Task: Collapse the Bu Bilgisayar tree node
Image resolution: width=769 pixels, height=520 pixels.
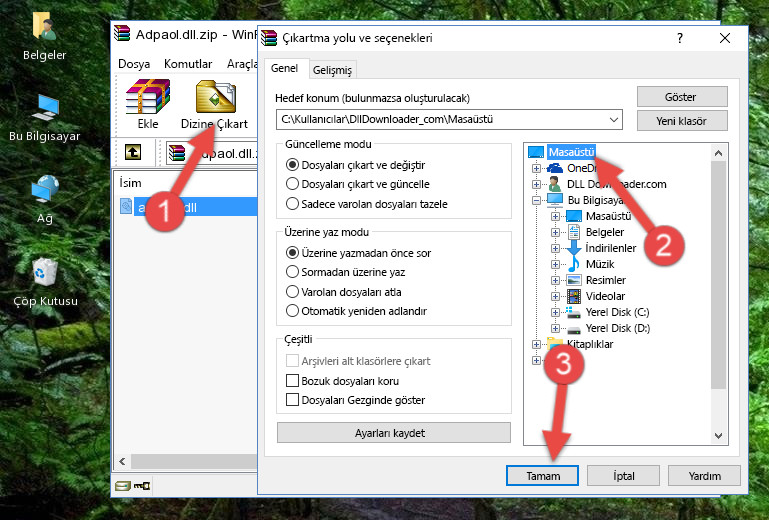Action: 536,200
